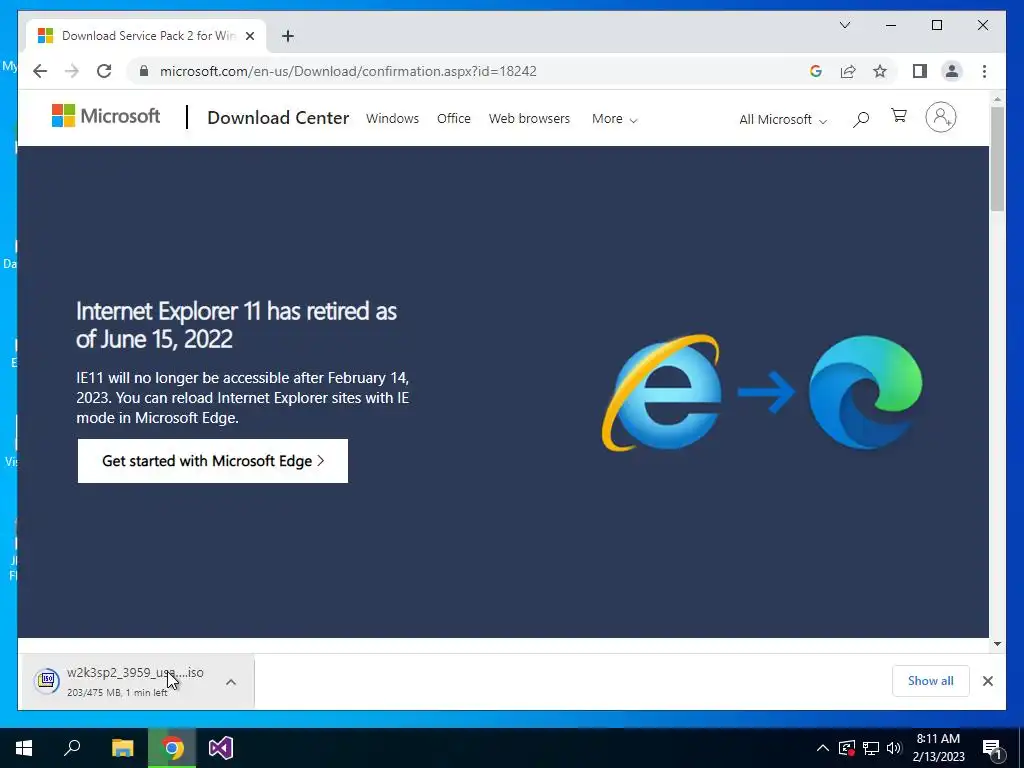Open the notification center
Image resolution: width=1024 pixels, height=768 pixels.
(993, 748)
